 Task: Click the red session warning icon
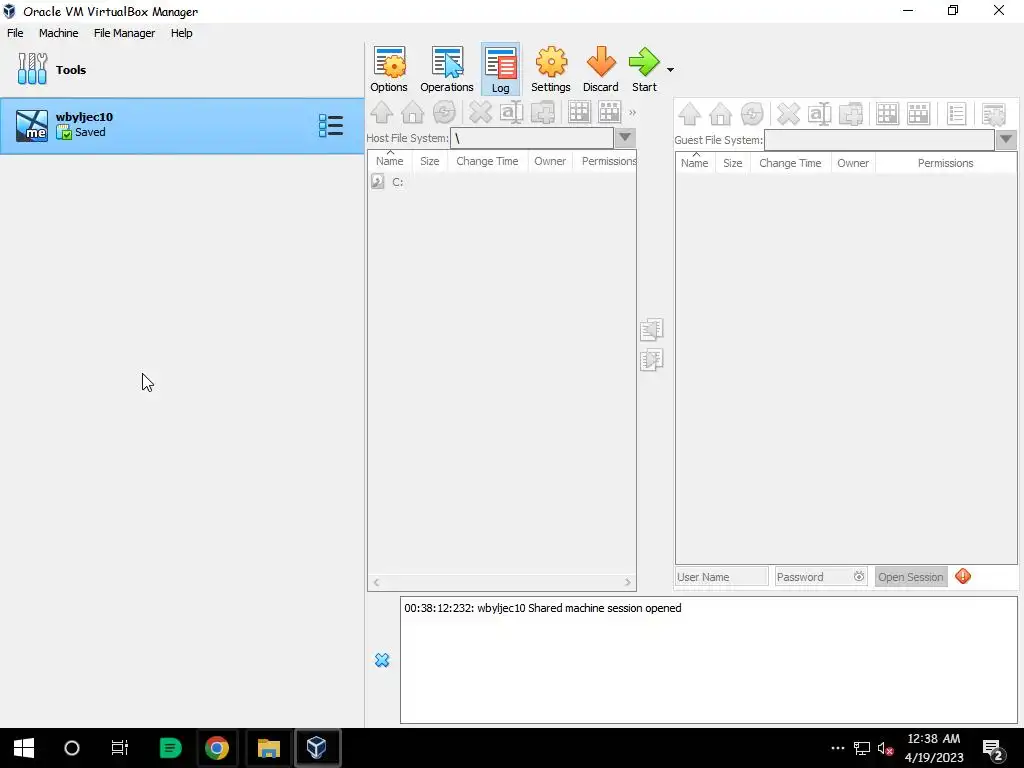tap(963, 576)
